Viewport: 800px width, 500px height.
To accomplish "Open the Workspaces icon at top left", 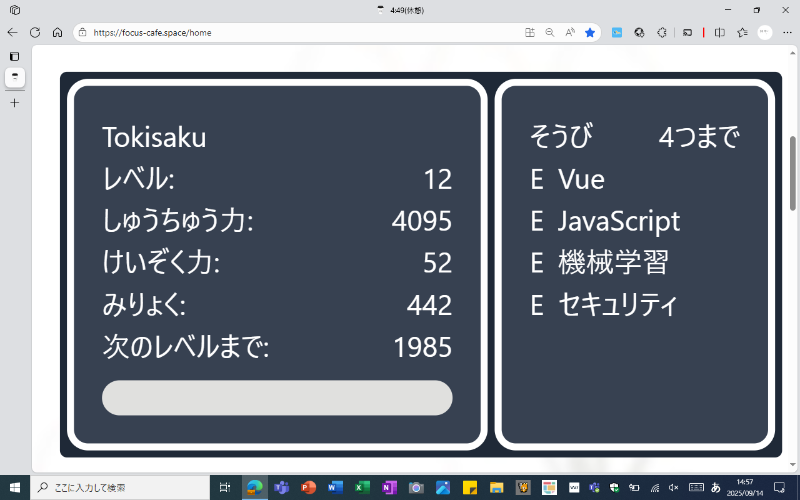I will tap(15, 10).
